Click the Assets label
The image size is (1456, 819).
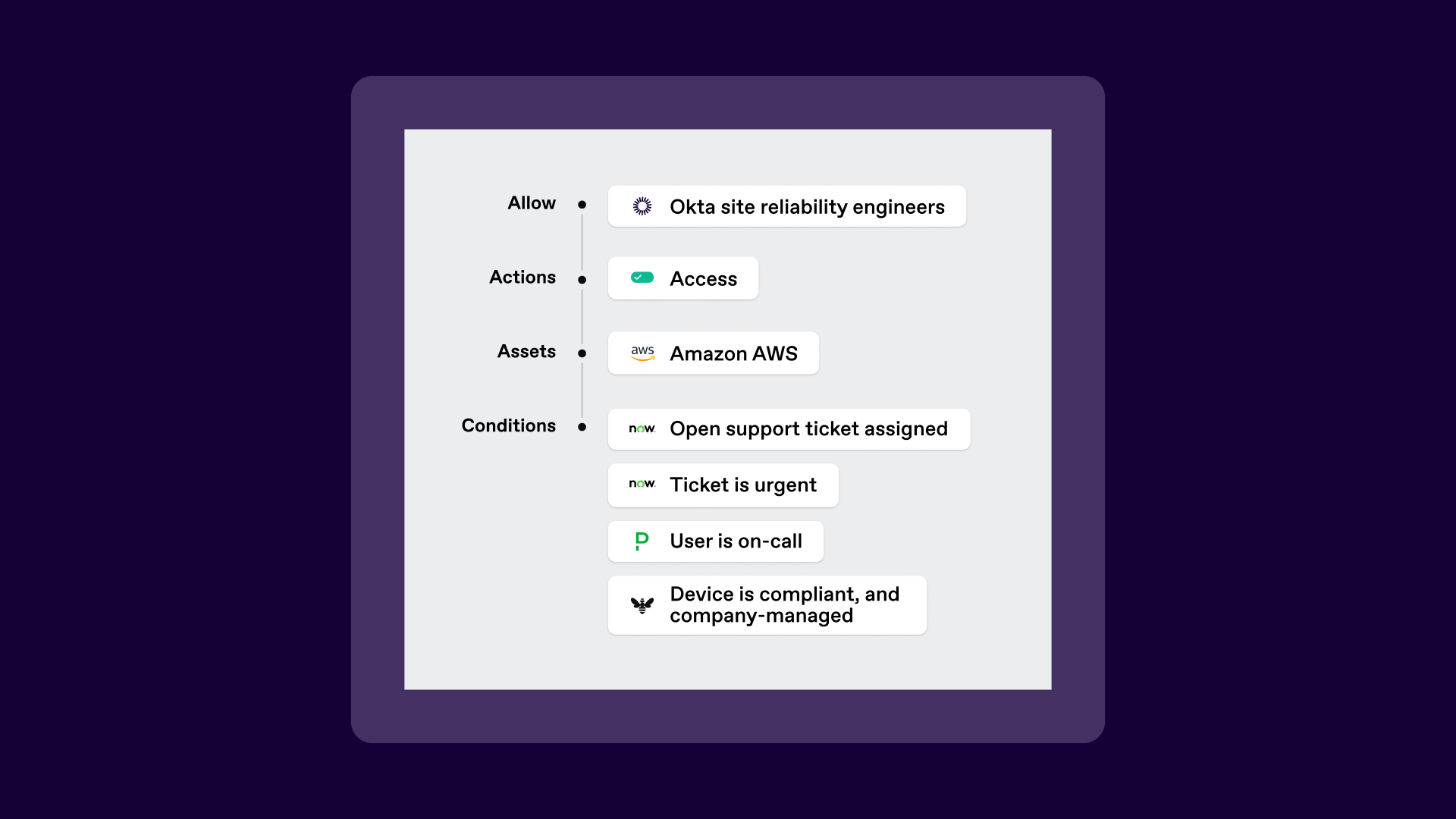526,352
